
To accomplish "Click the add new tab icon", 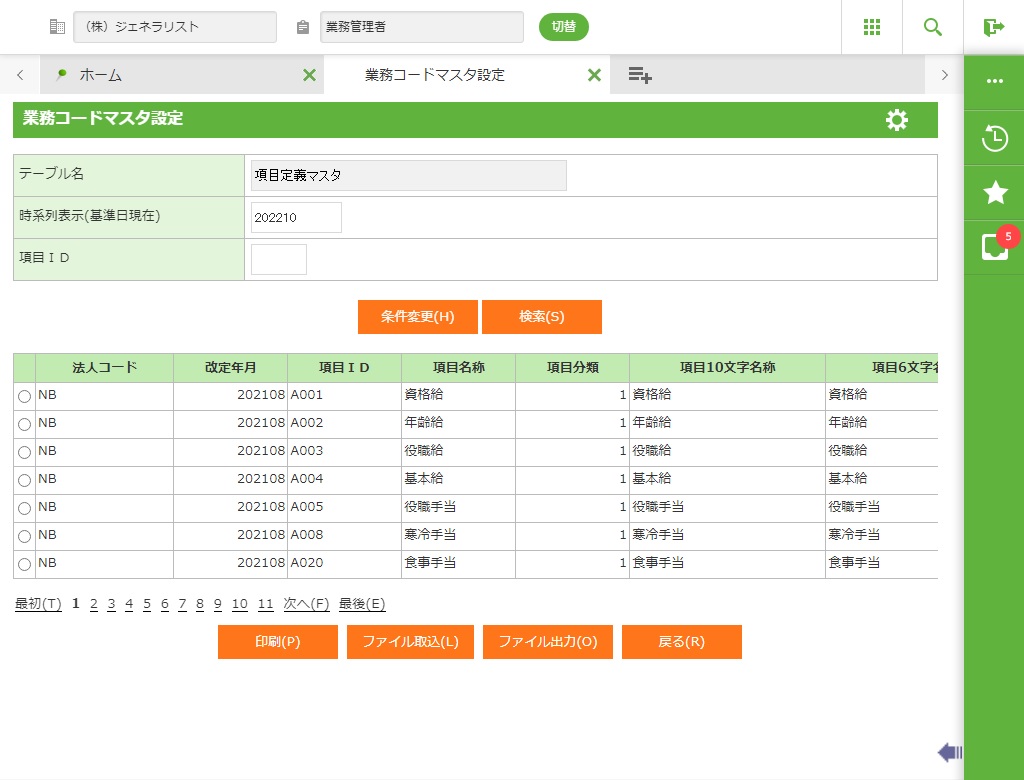I will (640, 75).
